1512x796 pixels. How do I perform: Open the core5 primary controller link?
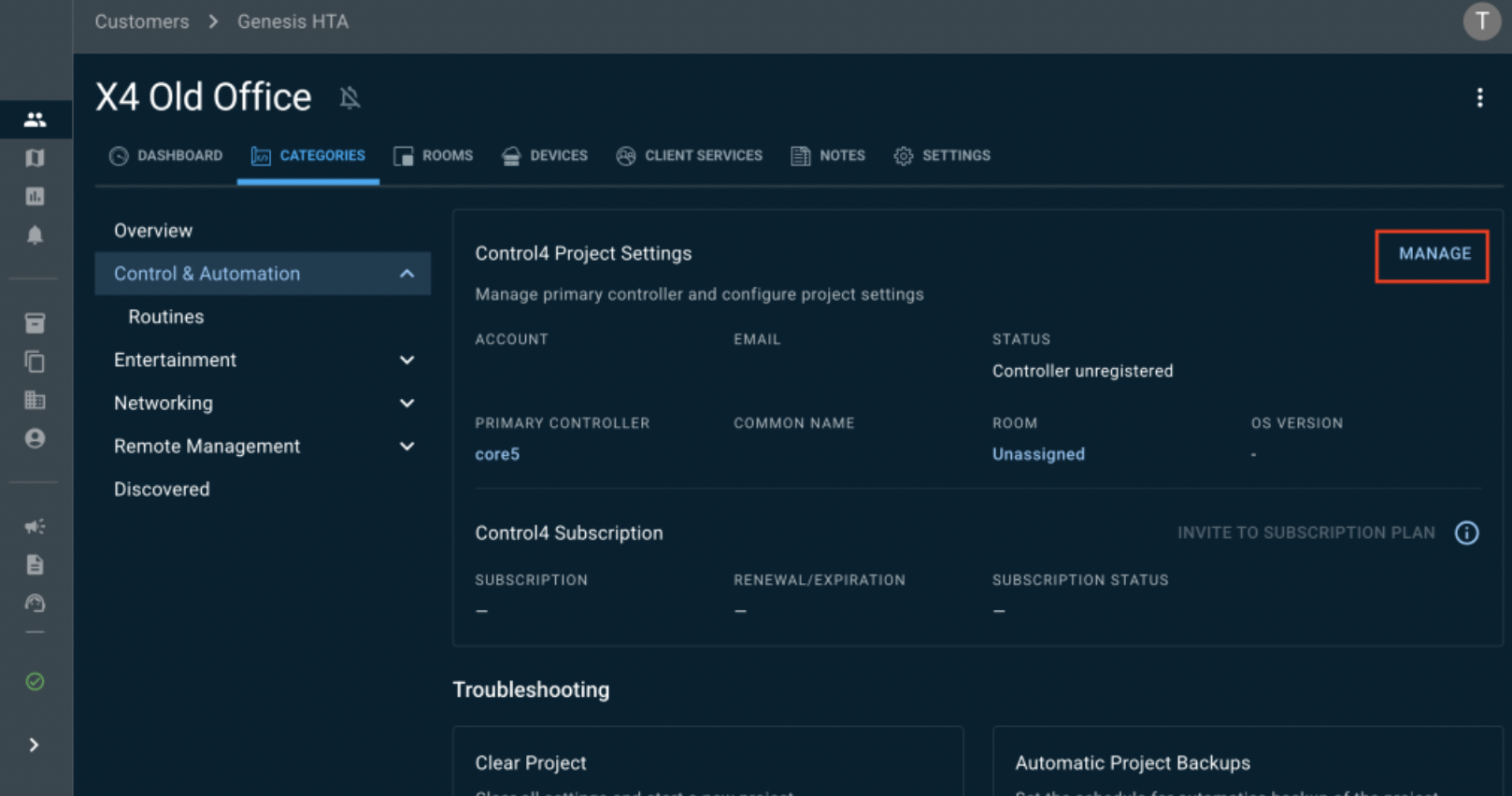[x=497, y=454]
